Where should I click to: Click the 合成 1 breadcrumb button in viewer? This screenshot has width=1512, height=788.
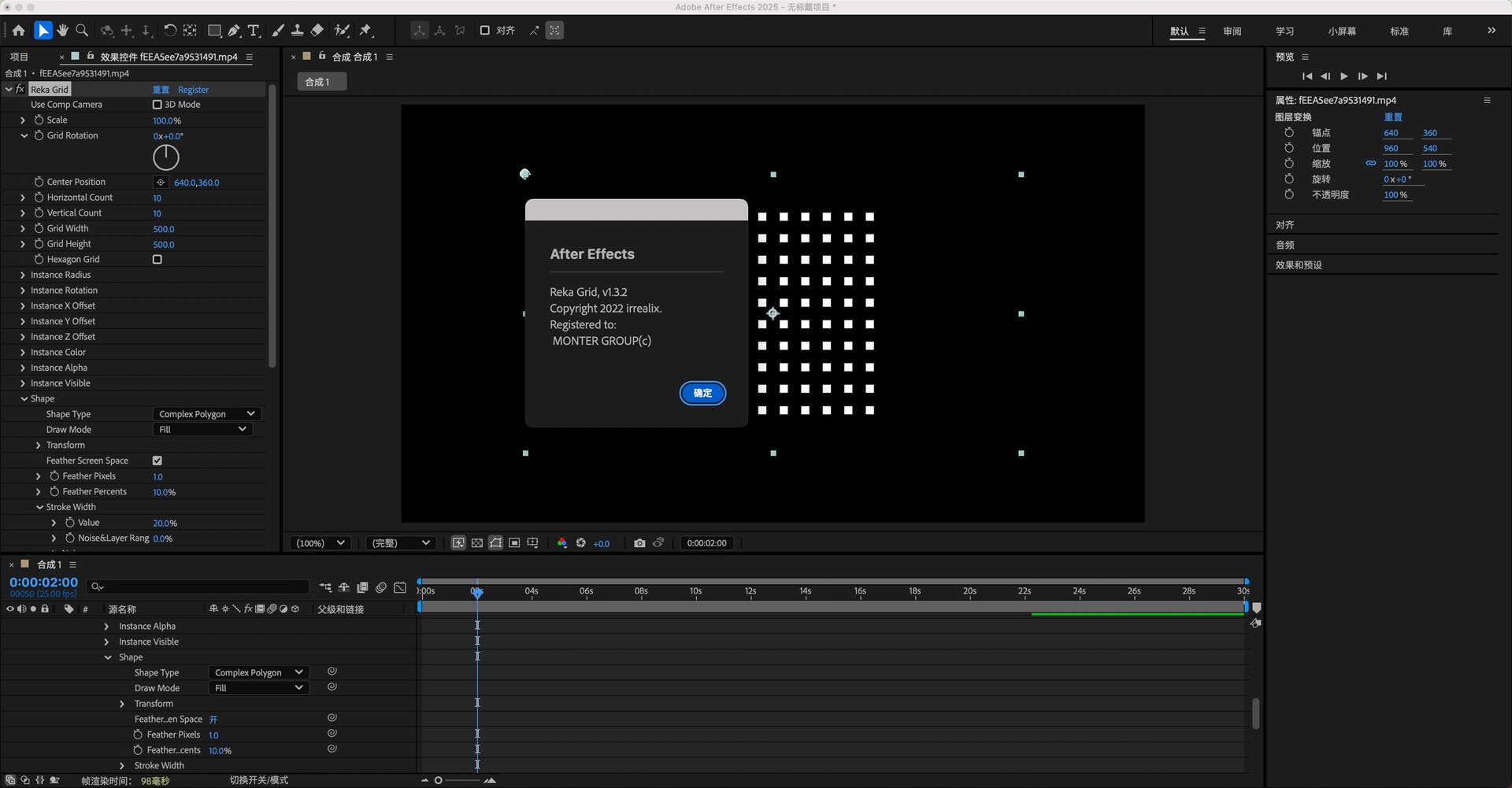click(x=321, y=82)
